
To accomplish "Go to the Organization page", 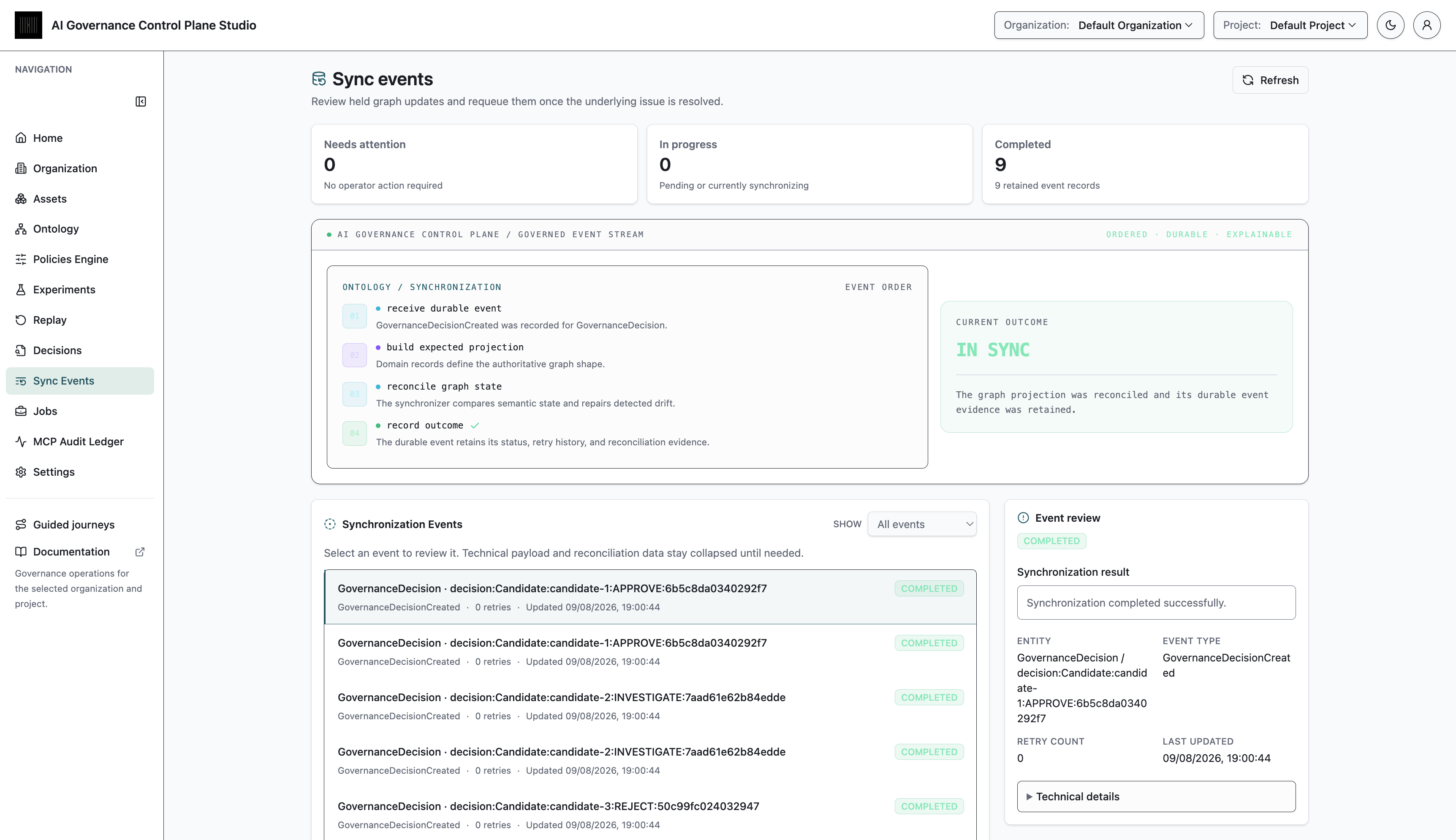I will [80, 168].
